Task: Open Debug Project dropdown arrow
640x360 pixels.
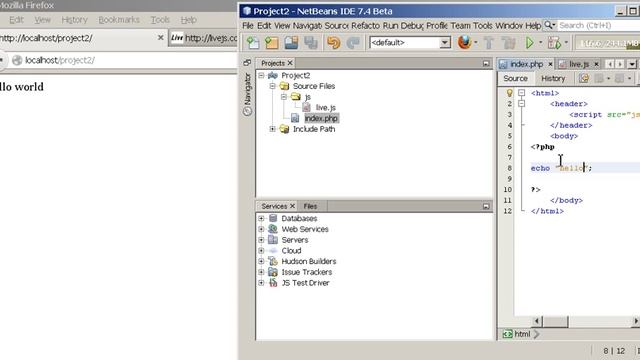Action: [x=566, y=42]
